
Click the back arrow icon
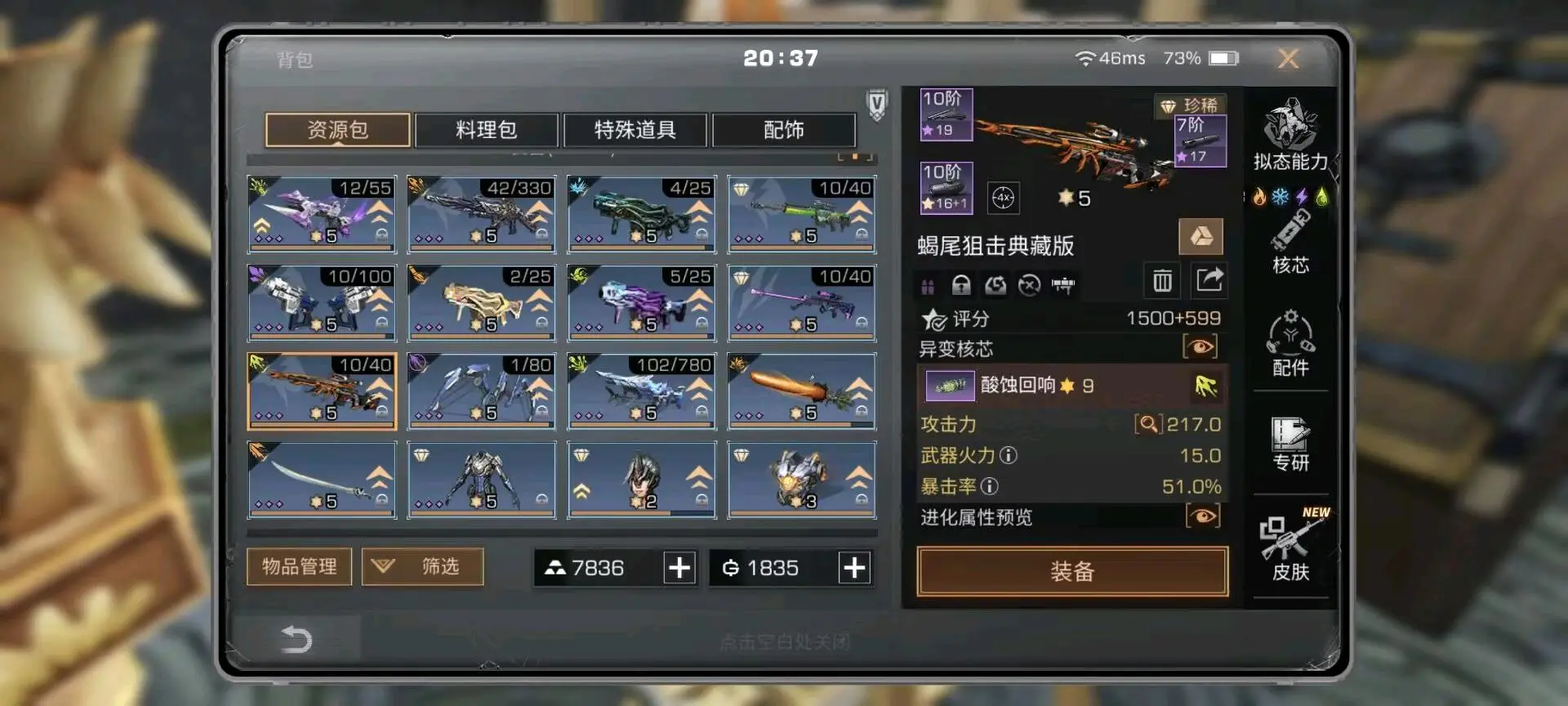point(296,639)
